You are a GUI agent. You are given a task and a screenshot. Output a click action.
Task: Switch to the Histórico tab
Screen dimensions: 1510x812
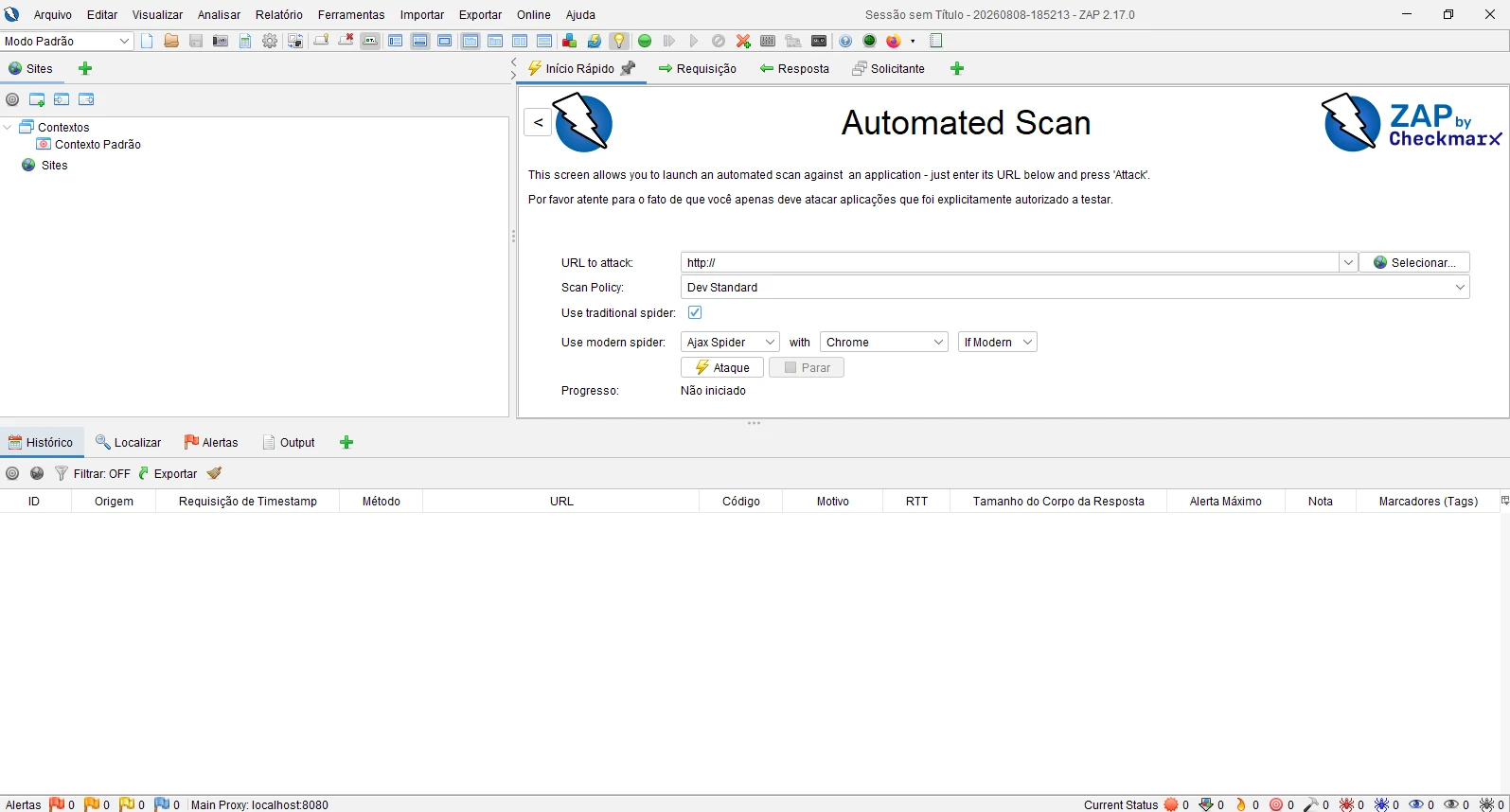coord(41,442)
